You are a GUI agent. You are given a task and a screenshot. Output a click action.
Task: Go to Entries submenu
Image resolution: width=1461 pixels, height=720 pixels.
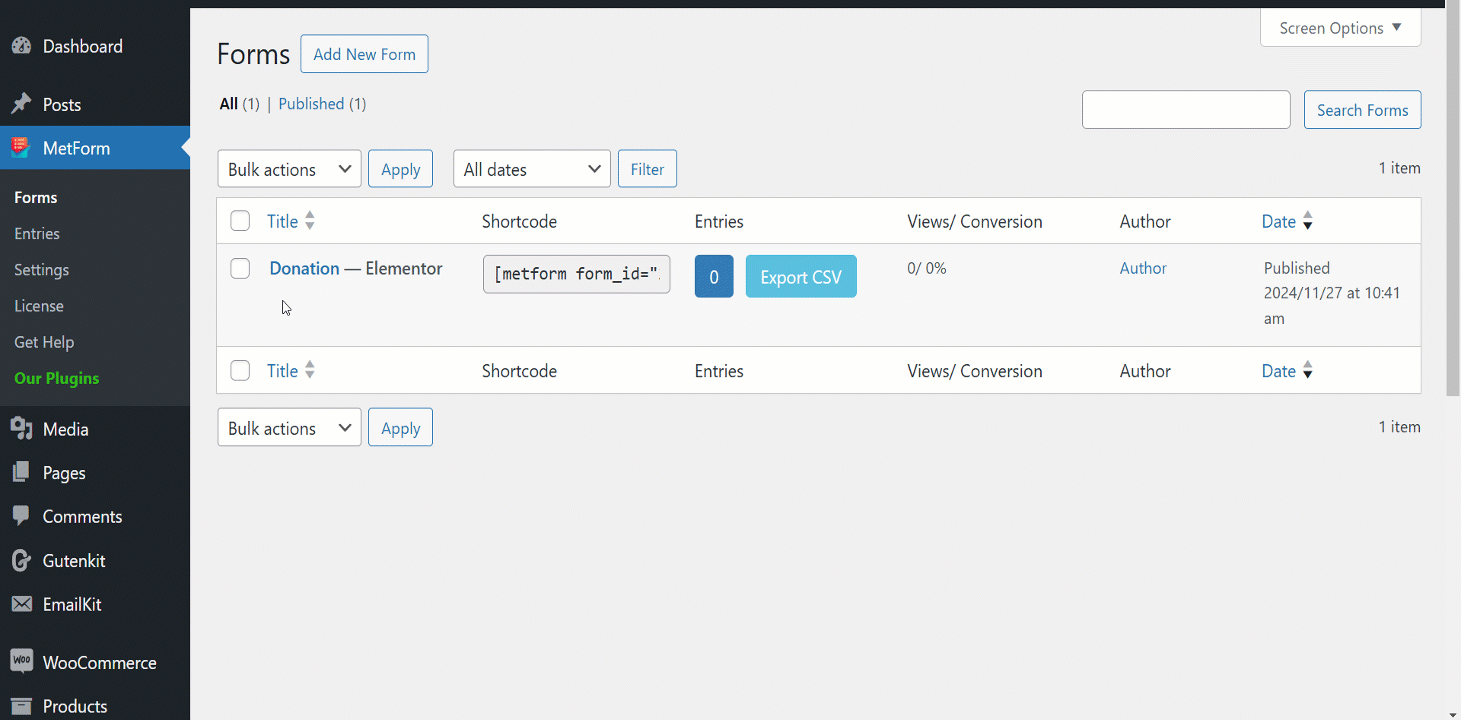tap(37, 233)
